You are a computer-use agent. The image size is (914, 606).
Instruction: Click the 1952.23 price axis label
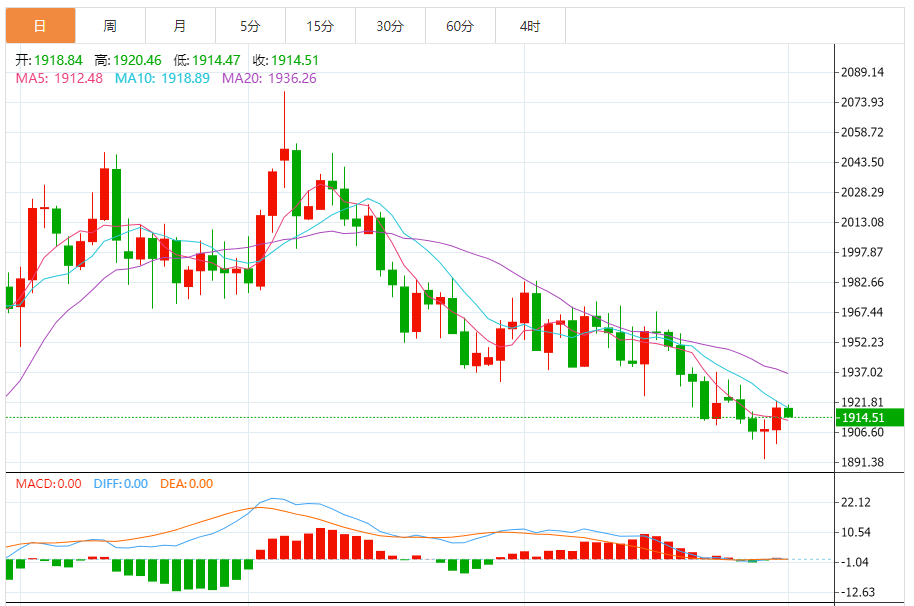(862, 342)
